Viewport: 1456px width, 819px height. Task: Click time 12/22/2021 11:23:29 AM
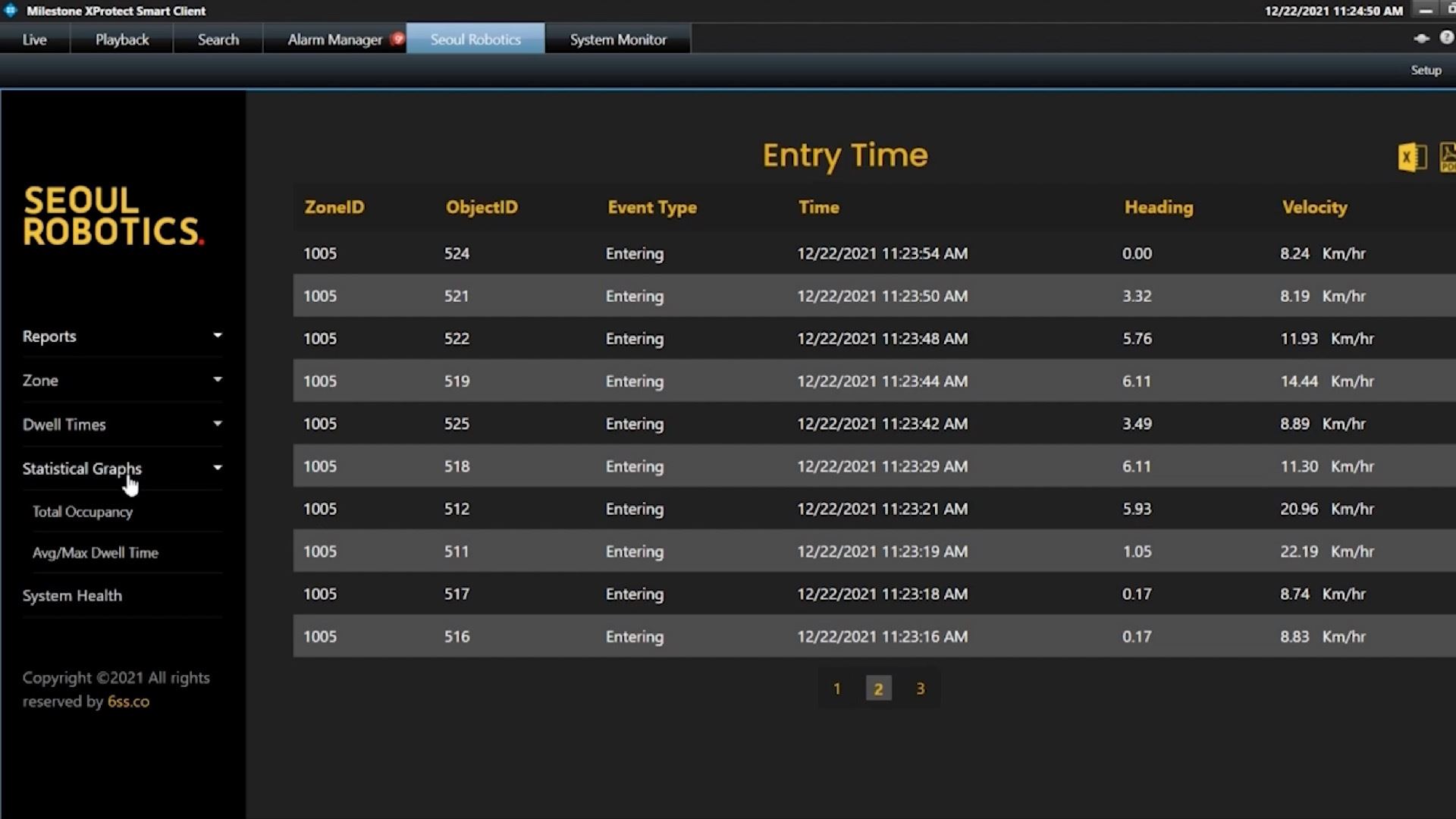pyautogui.click(x=882, y=466)
